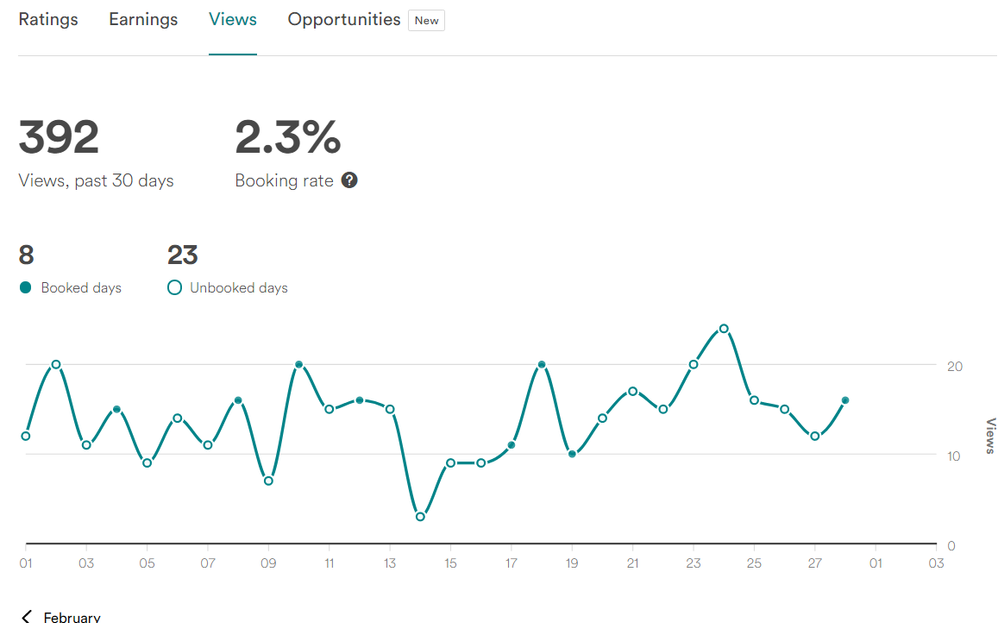
Task: Click the Unbooked days hollow legend circle
Action: 175,288
